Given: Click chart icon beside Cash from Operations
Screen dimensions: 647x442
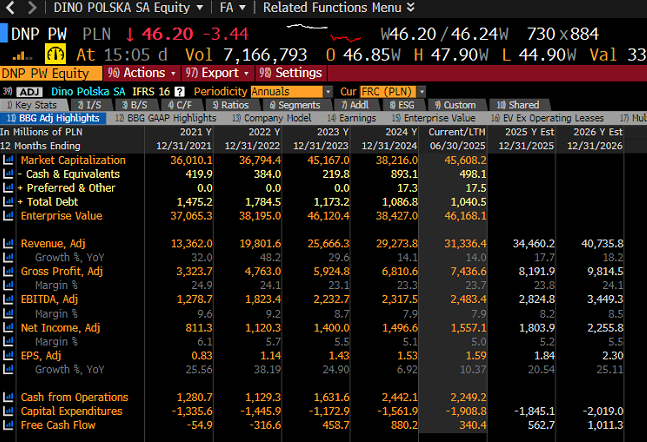Looking at the screenshot, I should 8,397.
